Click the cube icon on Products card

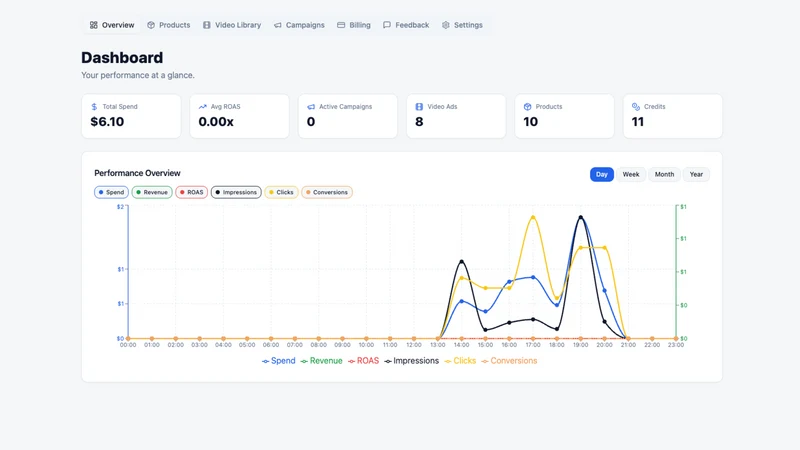tap(528, 107)
